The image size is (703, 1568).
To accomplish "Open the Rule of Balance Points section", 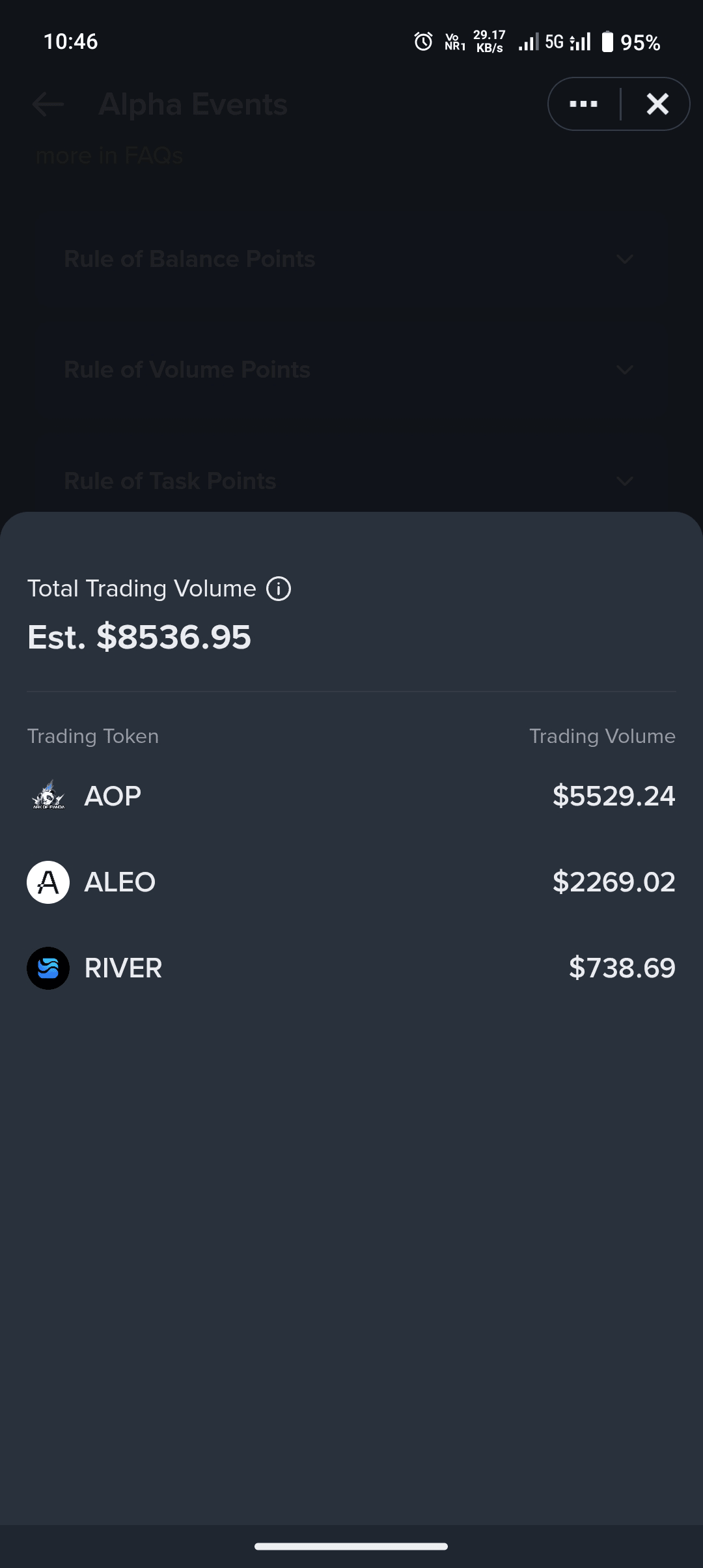I will (x=189, y=259).
